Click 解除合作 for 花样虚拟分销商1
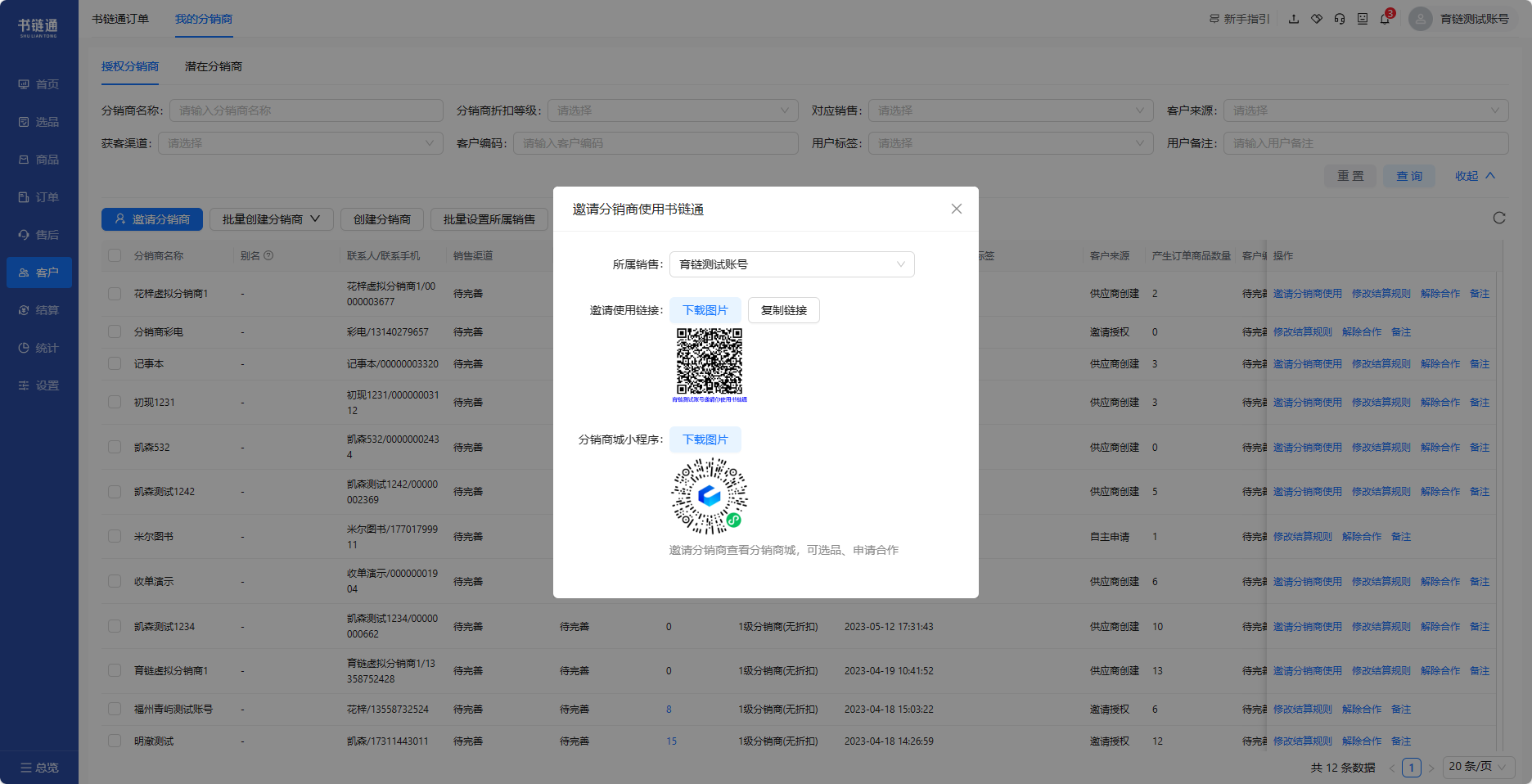Screen dimensions: 1532x784 [1440, 294]
